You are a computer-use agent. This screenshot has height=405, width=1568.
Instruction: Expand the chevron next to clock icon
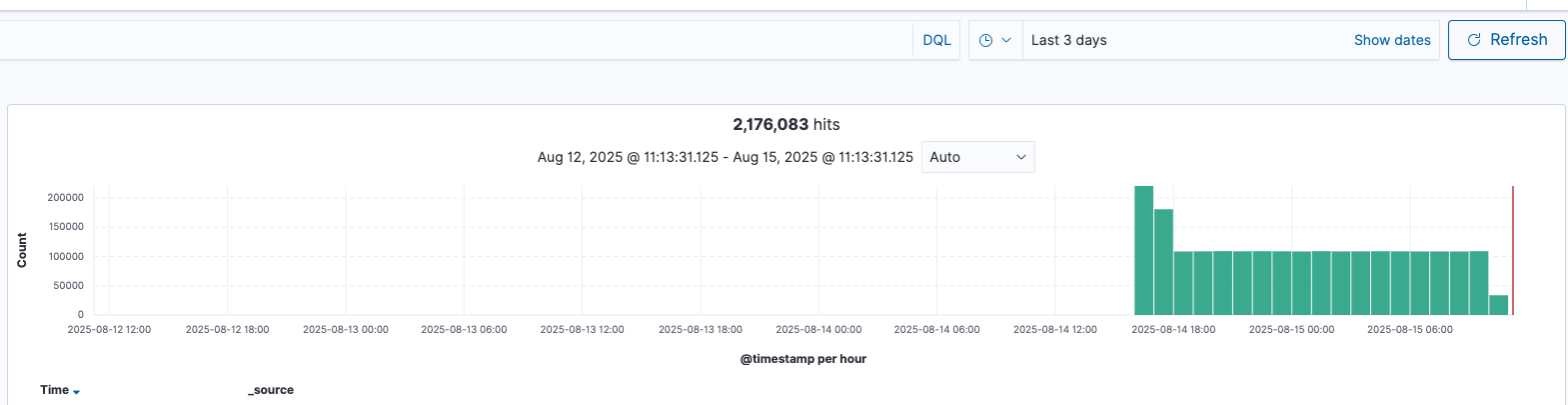(x=1006, y=40)
